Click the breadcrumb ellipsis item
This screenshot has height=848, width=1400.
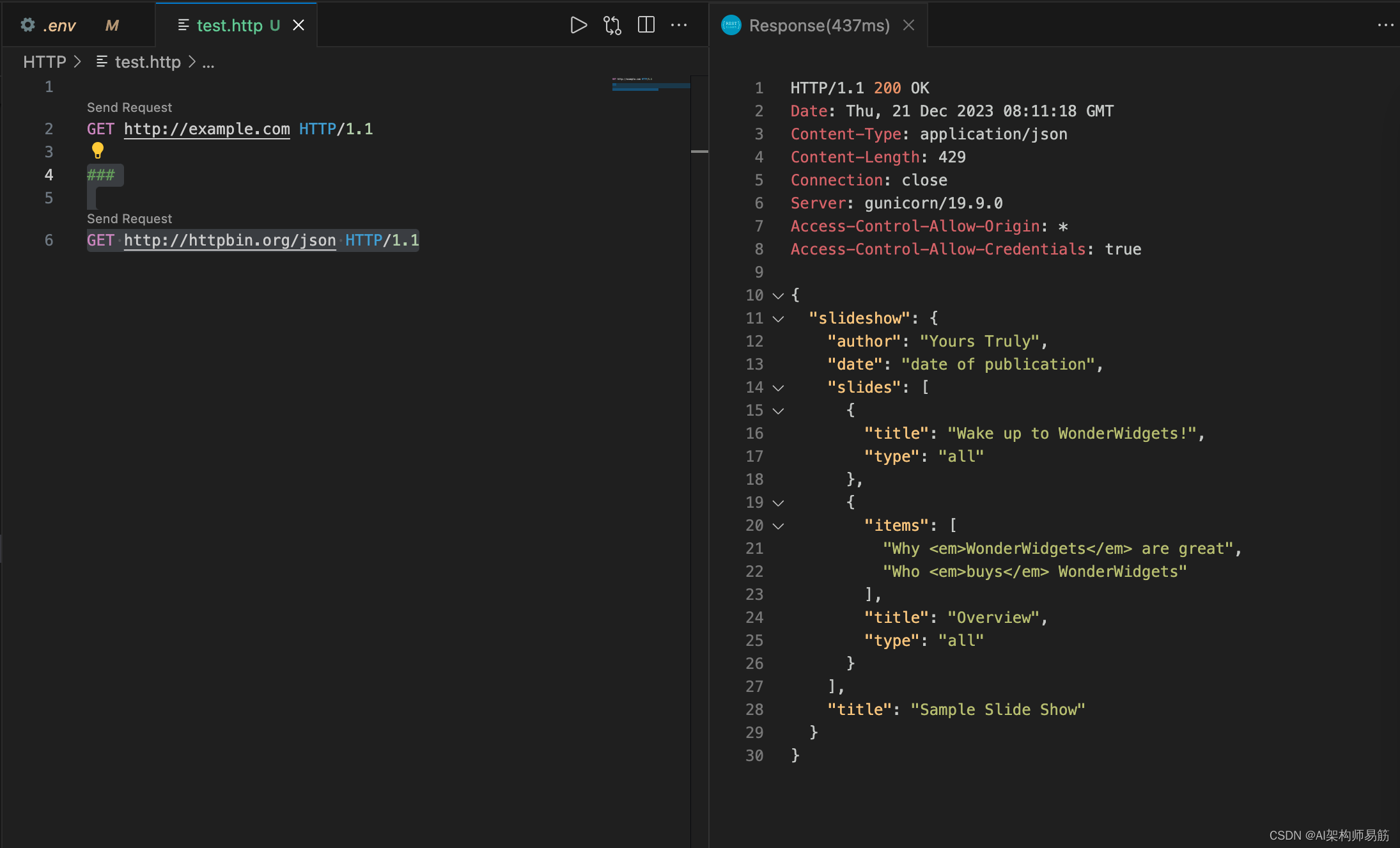208,63
